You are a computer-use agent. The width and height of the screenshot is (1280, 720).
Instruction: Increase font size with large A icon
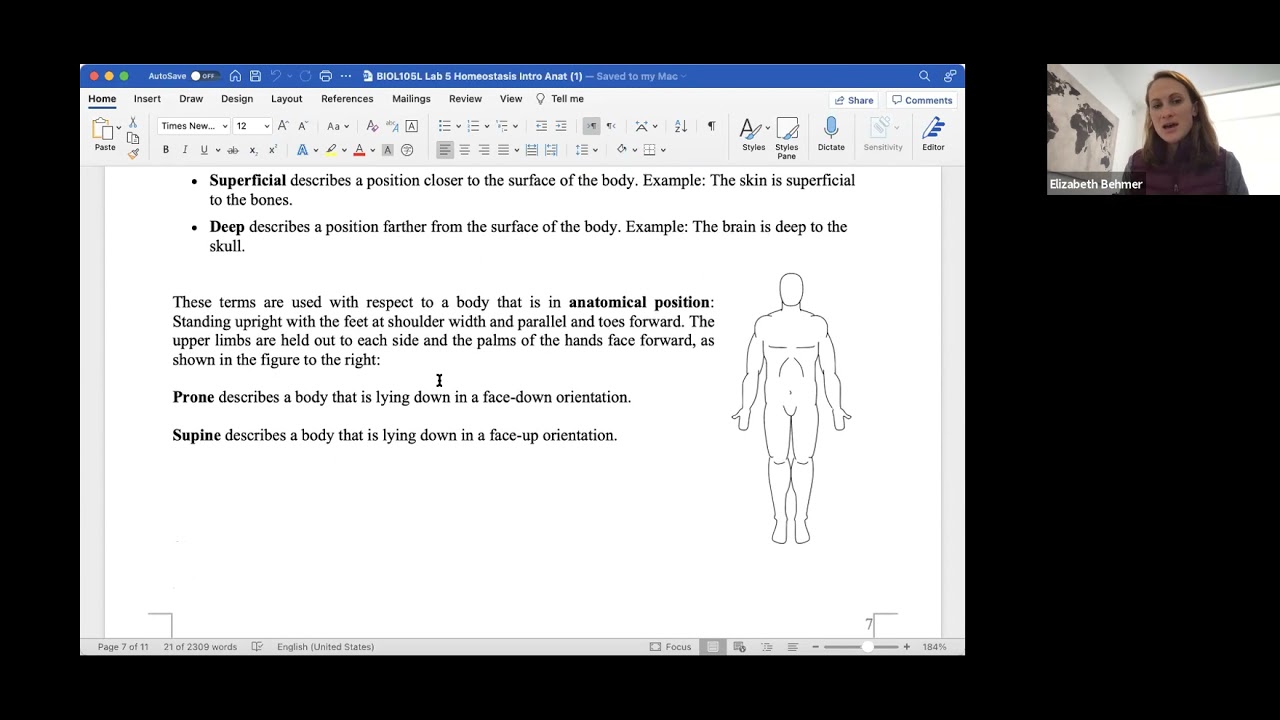283,126
